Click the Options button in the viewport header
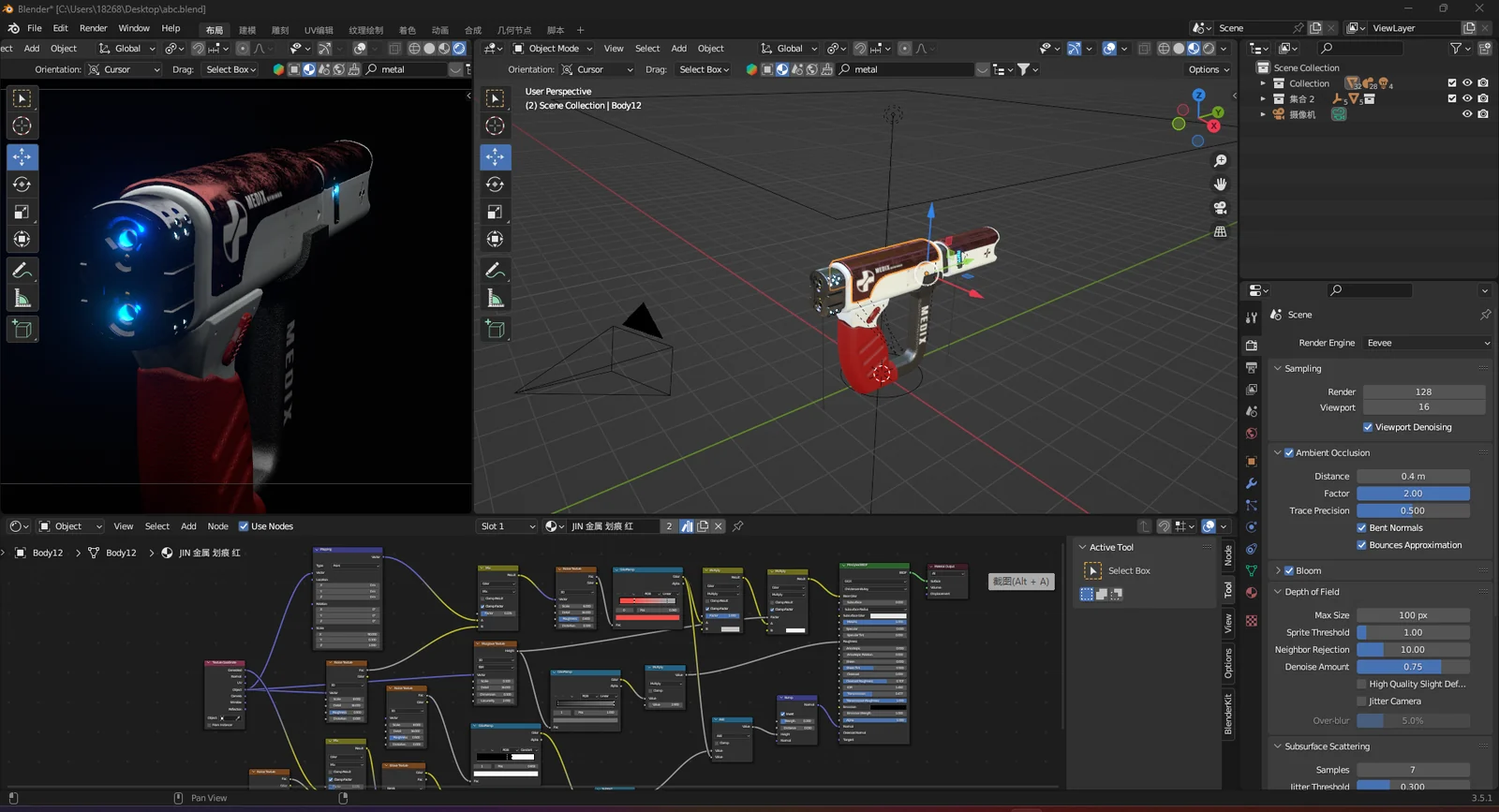1499x812 pixels. [1209, 69]
